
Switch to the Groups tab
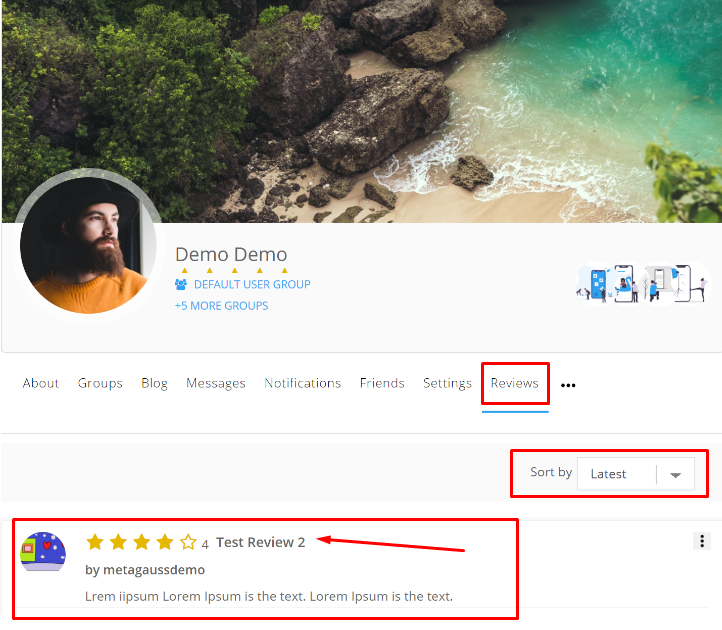point(100,383)
